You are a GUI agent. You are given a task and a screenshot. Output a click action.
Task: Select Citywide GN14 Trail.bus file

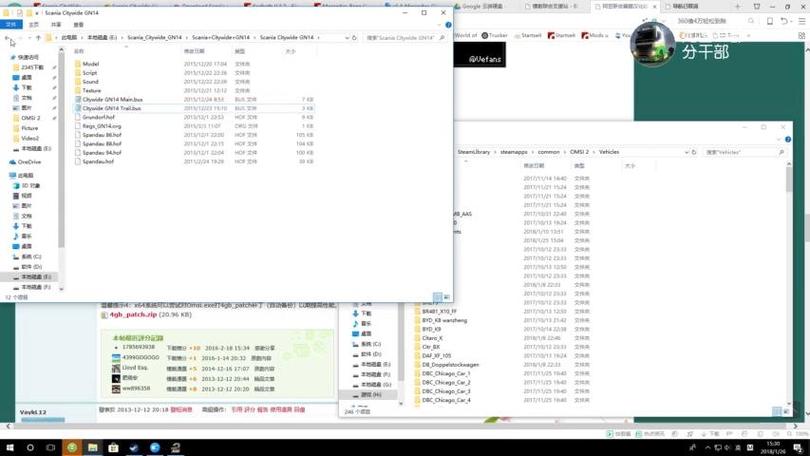click(x=112, y=108)
